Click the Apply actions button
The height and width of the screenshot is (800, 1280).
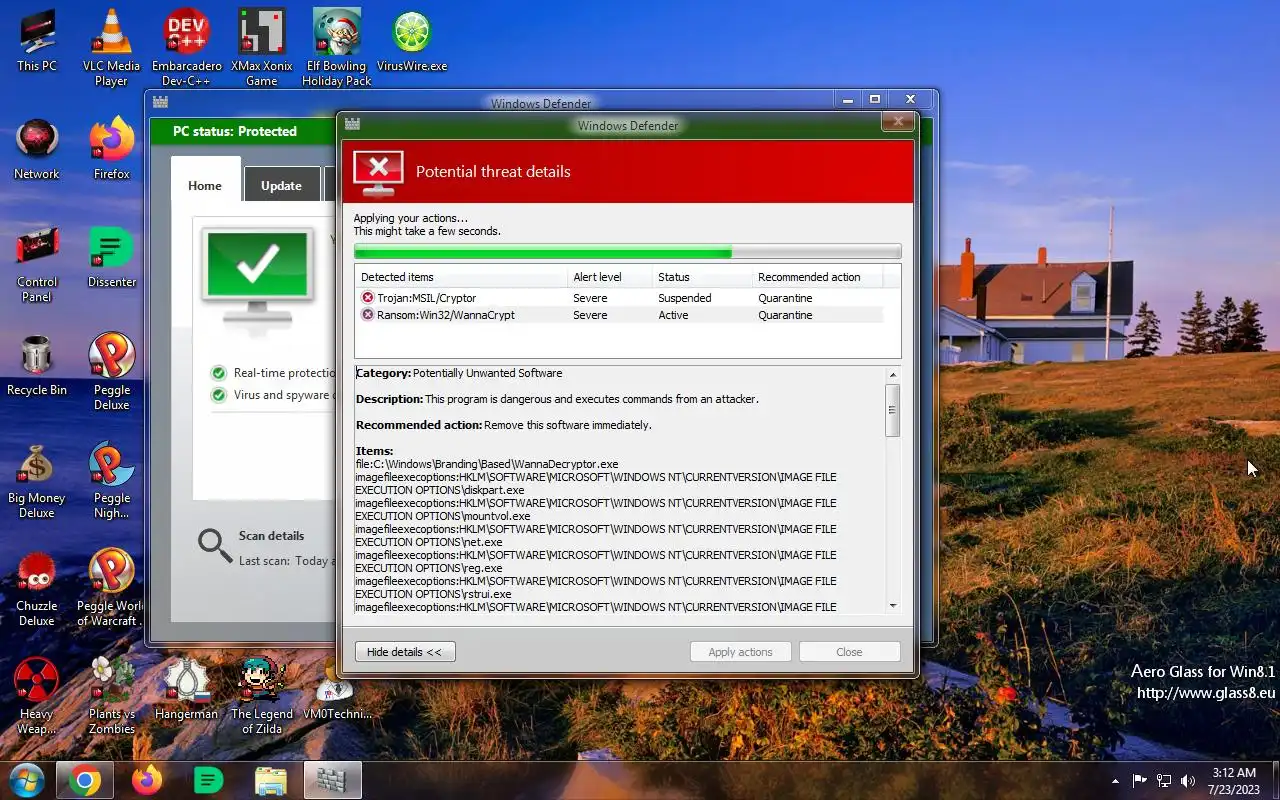click(740, 652)
